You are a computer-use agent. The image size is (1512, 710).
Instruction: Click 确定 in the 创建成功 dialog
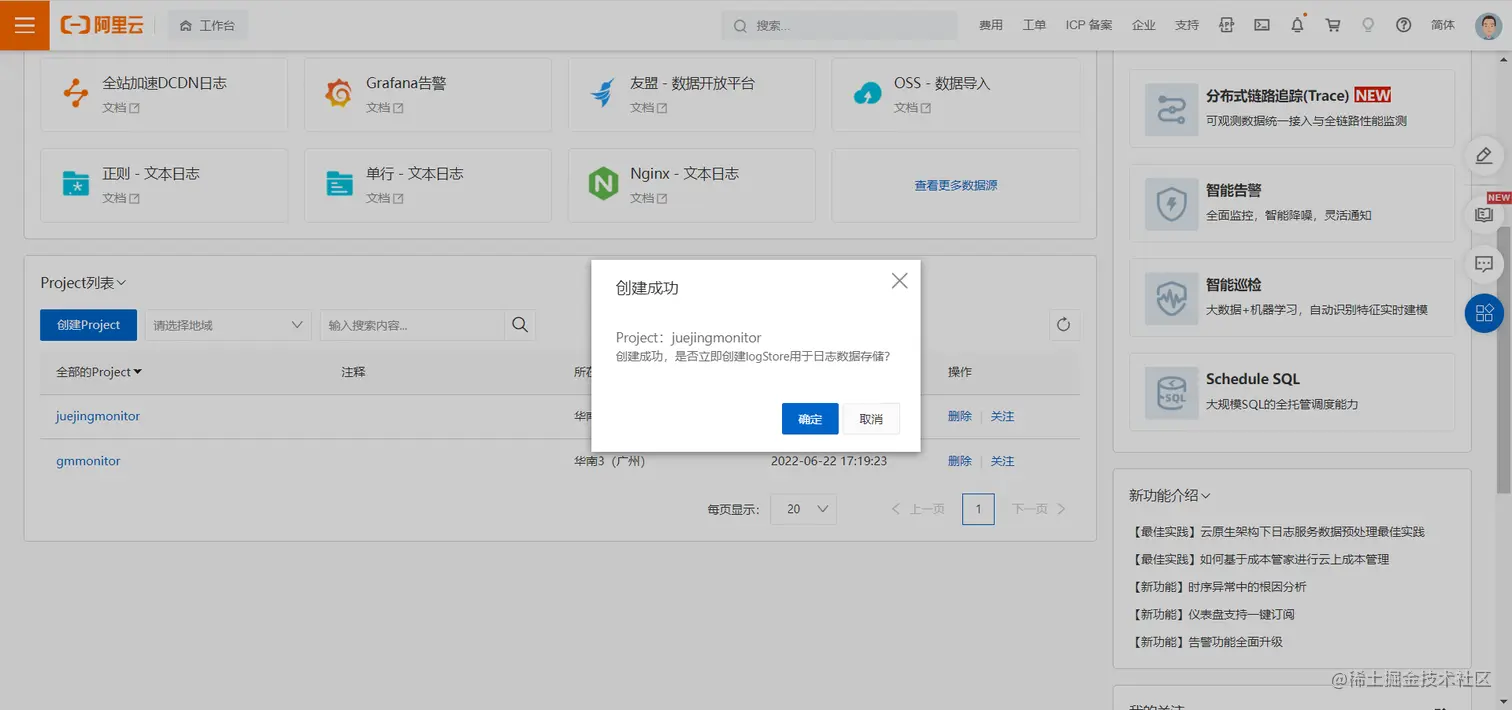(x=810, y=419)
